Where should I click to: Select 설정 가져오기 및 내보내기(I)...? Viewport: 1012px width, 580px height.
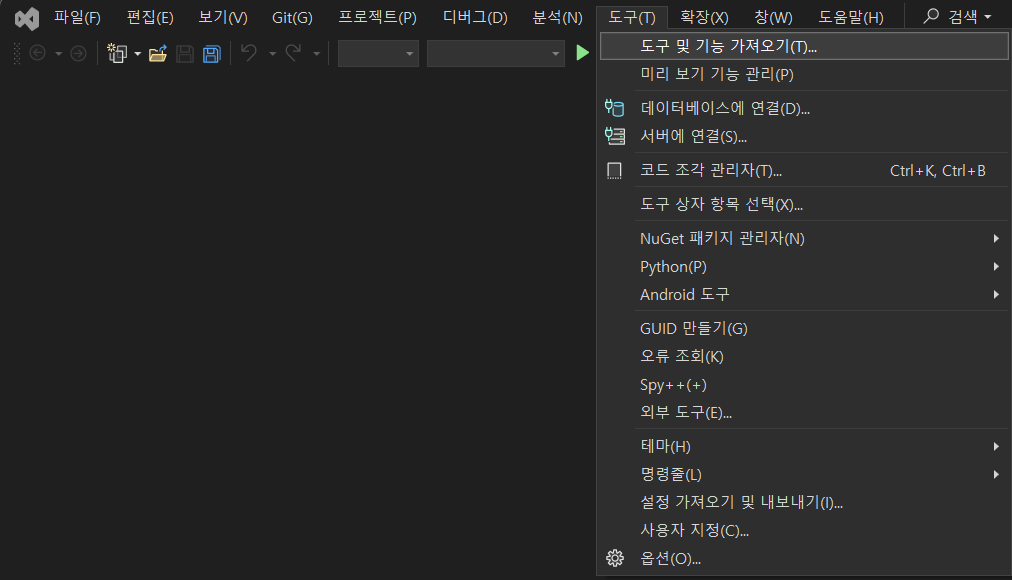tap(804, 502)
